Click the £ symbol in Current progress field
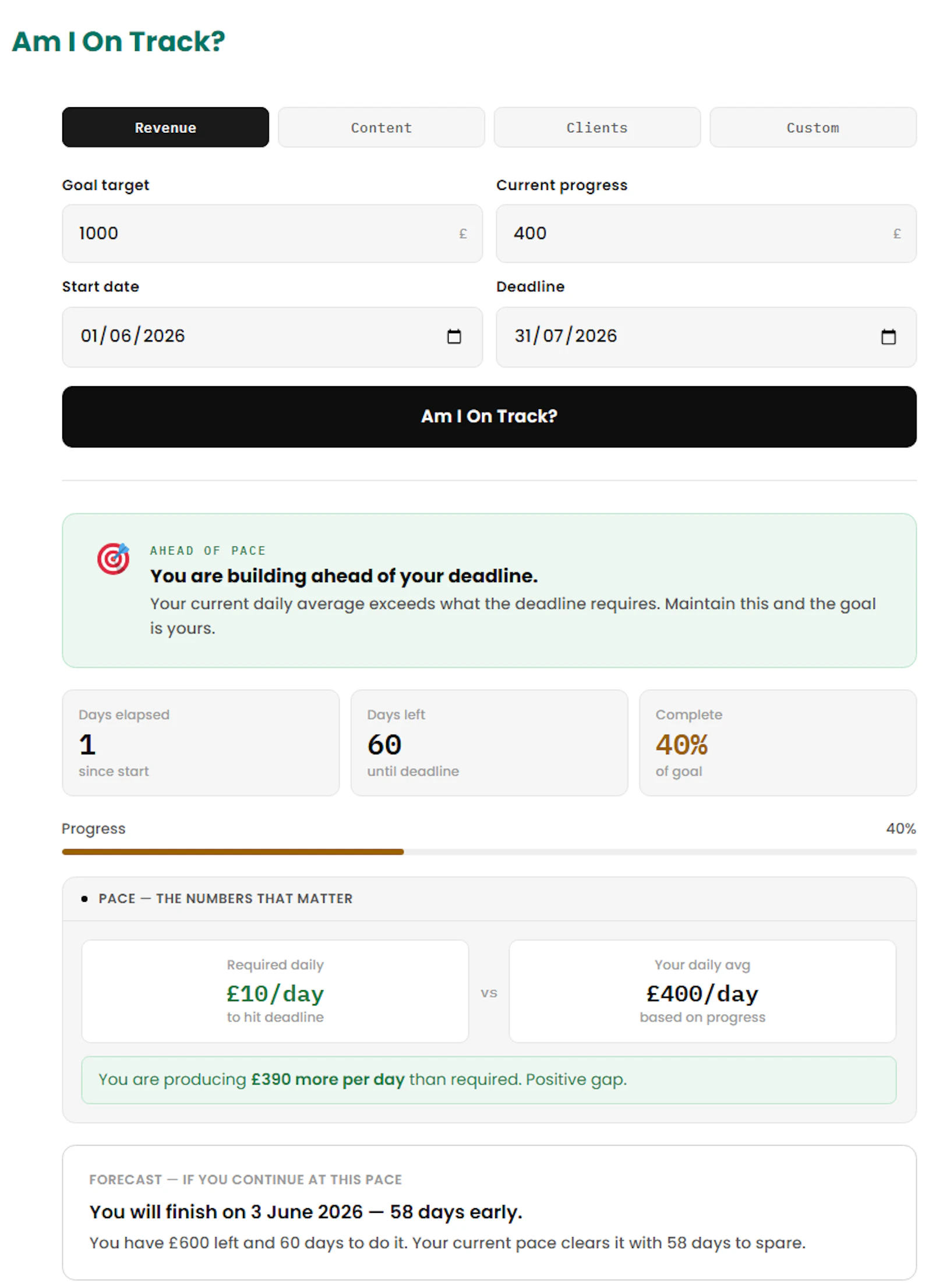The image size is (932, 1288). [x=896, y=234]
